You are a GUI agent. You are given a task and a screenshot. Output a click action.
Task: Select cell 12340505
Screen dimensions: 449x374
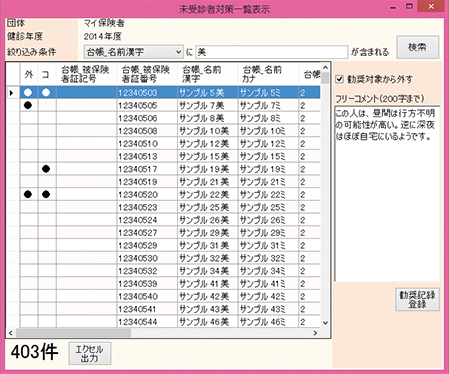(147, 105)
